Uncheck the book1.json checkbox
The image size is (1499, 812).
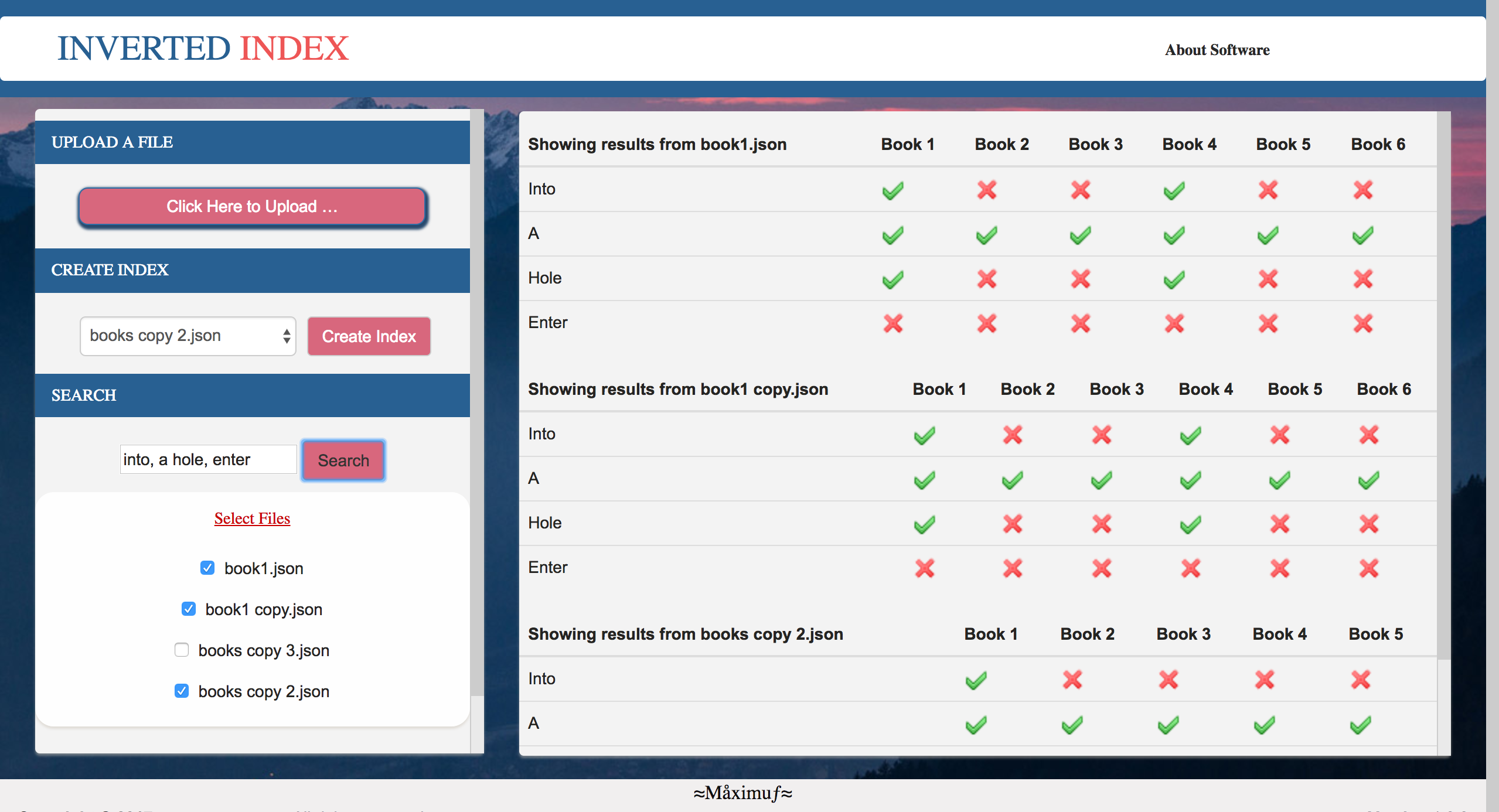(x=207, y=568)
